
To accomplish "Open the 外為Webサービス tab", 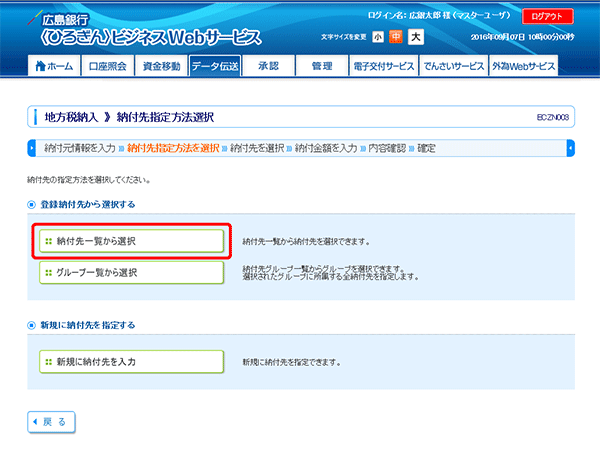I will tap(523, 66).
